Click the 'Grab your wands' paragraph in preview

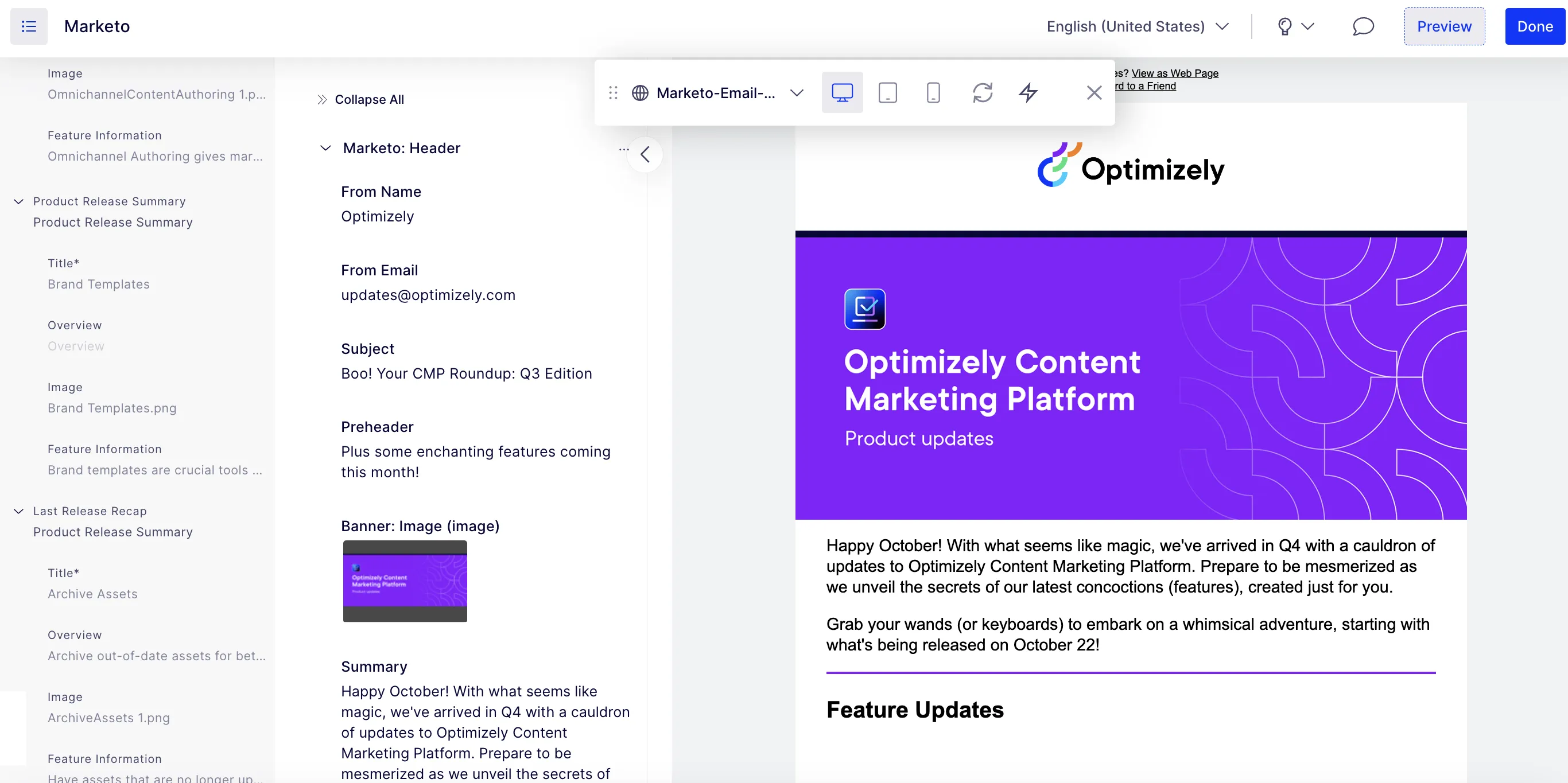pyautogui.click(x=1127, y=634)
